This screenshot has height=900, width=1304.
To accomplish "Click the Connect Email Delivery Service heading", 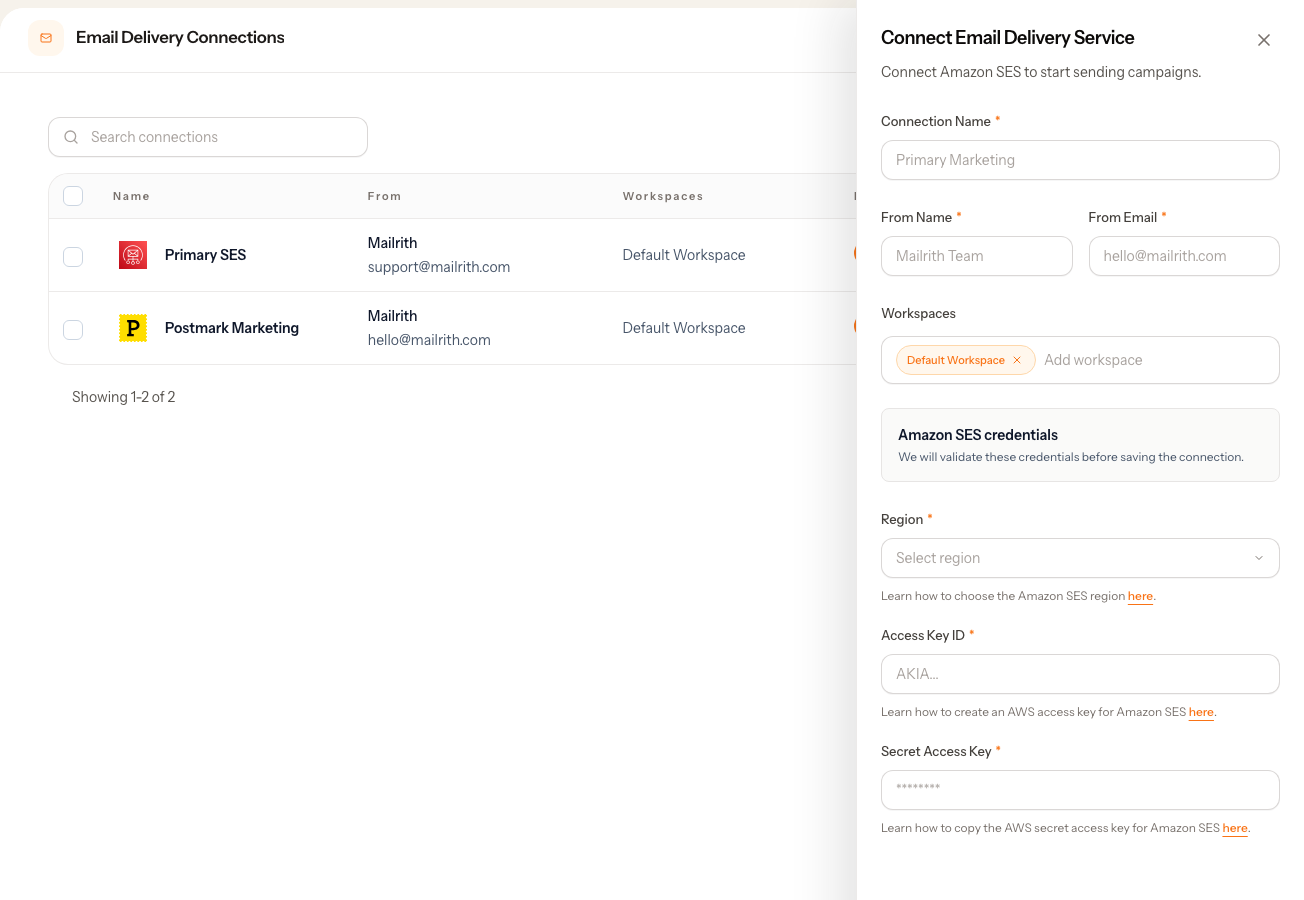I will coord(1007,38).
